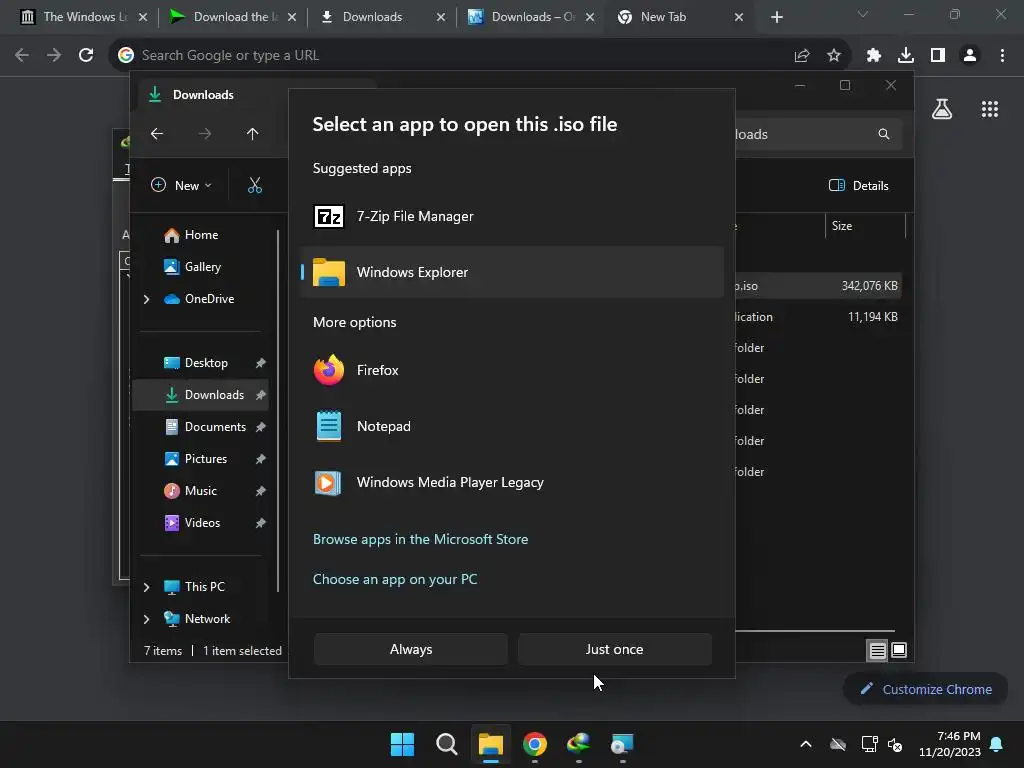Open OneDrive in the sidebar
This screenshot has width=1024, height=768.
[x=199, y=299]
